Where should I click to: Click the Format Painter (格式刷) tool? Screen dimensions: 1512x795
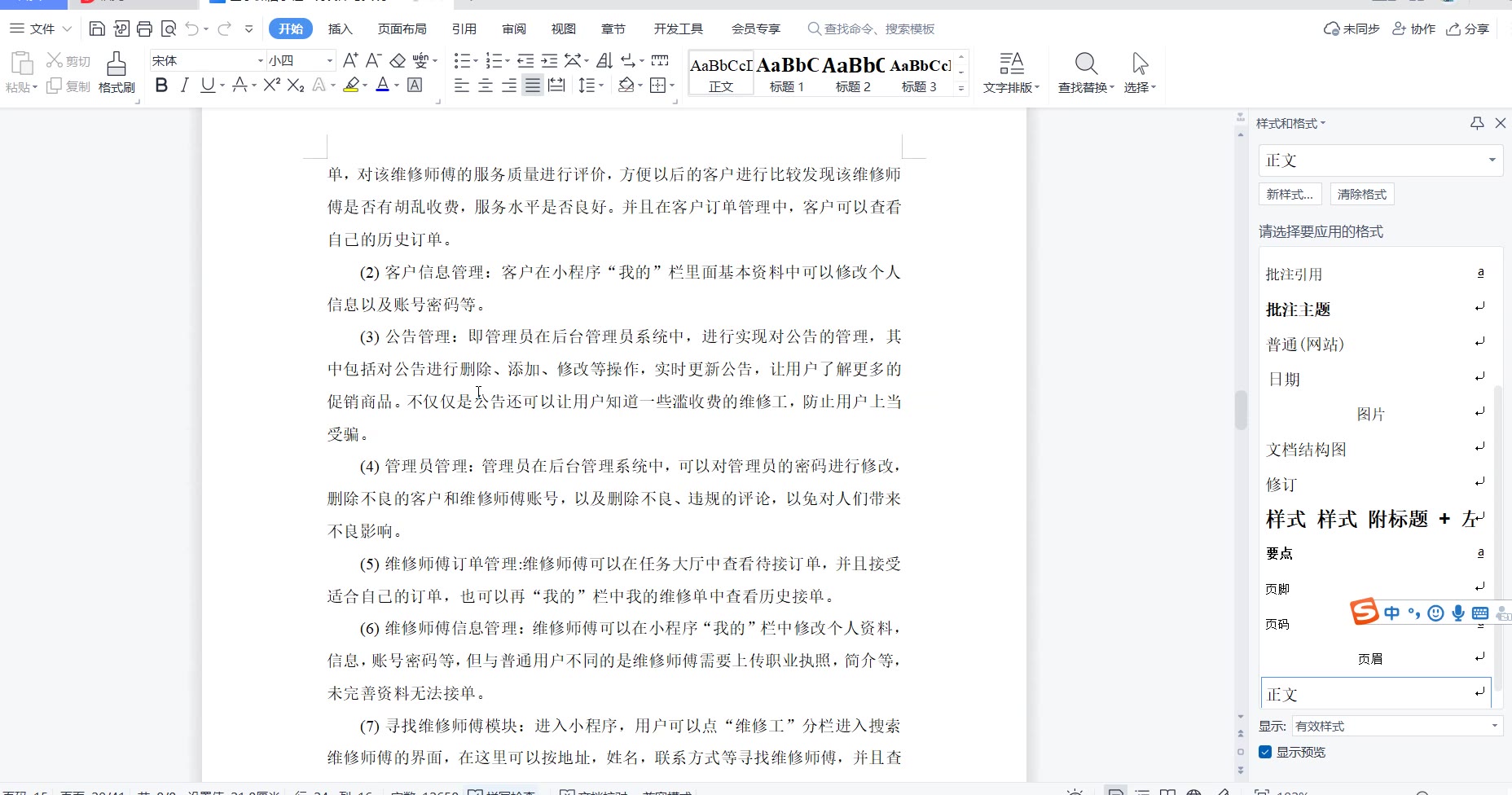(116, 72)
